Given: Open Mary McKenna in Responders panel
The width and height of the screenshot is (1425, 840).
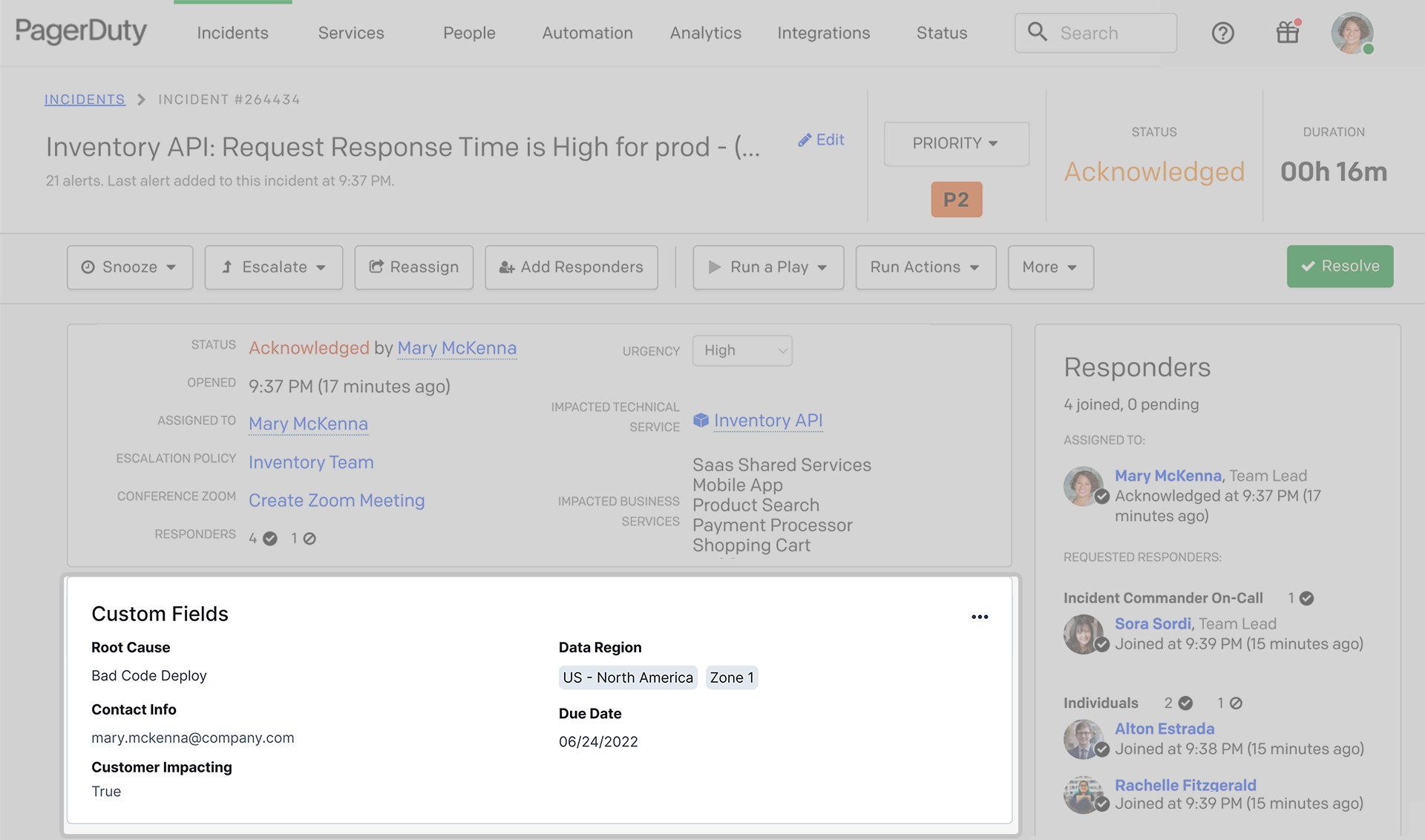Looking at the screenshot, I should tap(1168, 476).
